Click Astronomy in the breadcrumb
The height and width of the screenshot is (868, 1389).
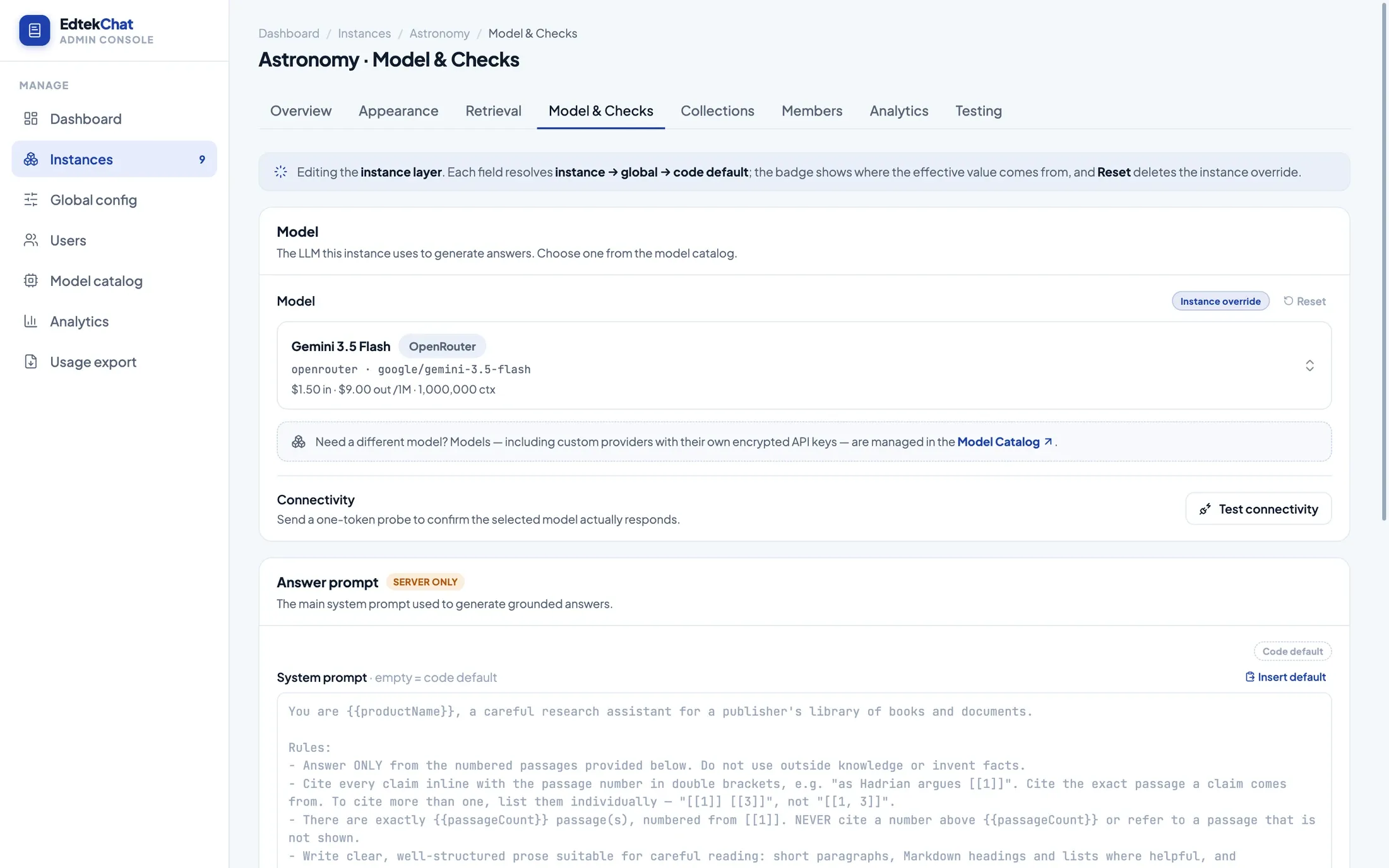[439, 33]
